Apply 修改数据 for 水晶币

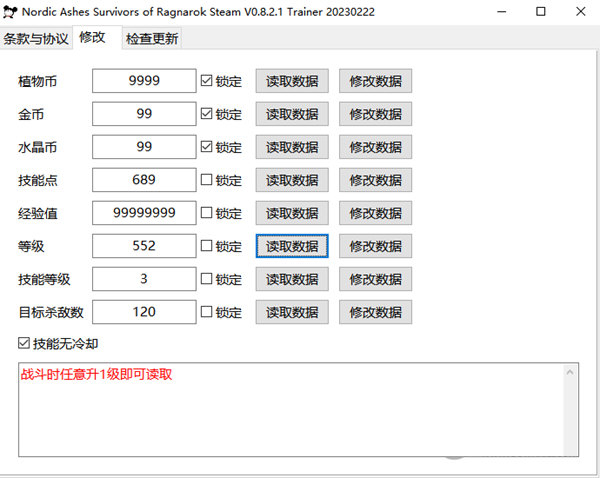click(375, 147)
